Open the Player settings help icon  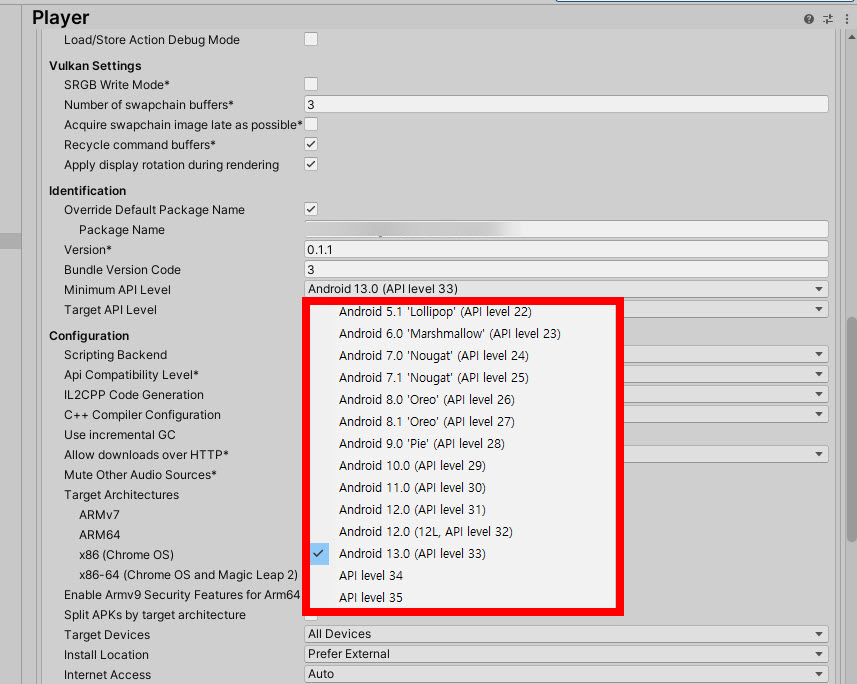pyautogui.click(x=809, y=19)
